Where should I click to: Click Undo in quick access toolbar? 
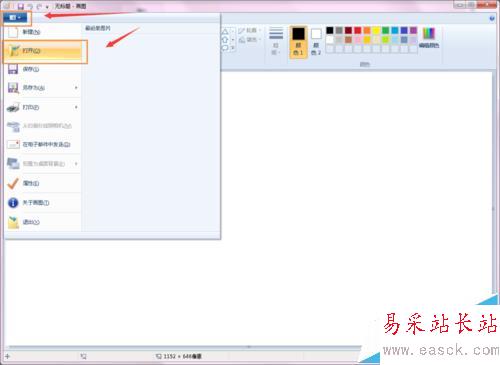click(x=30, y=6)
